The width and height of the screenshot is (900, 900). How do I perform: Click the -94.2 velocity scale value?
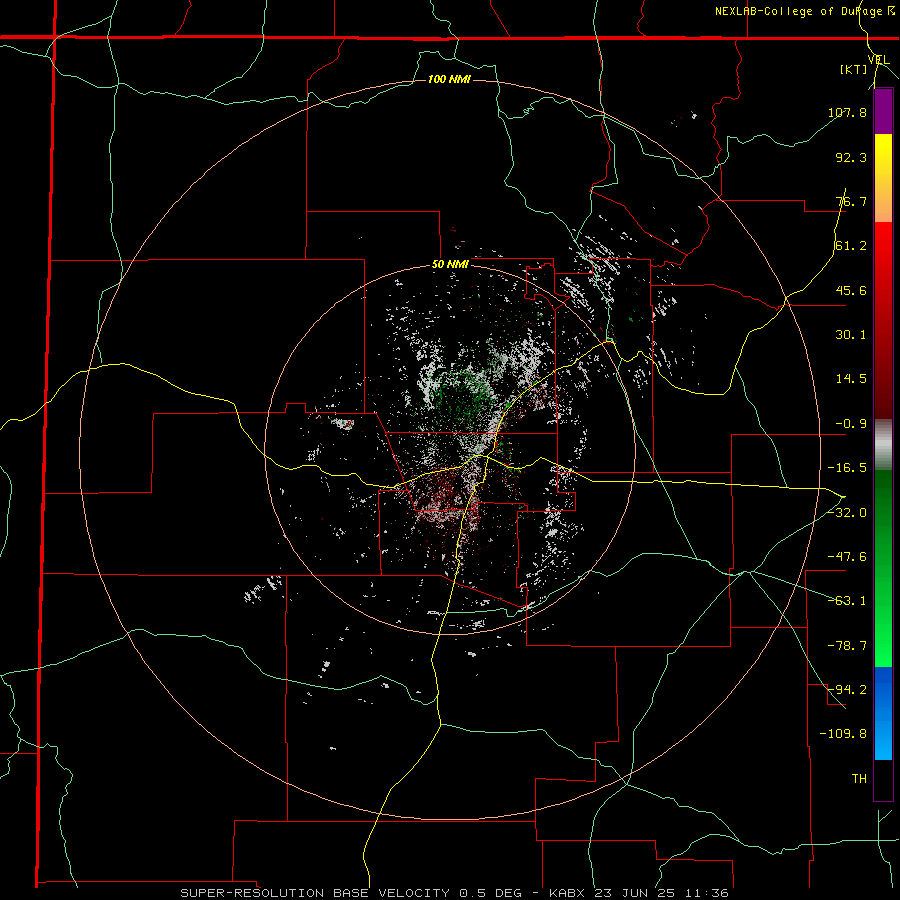pyautogui.click(x=847, y=690)
